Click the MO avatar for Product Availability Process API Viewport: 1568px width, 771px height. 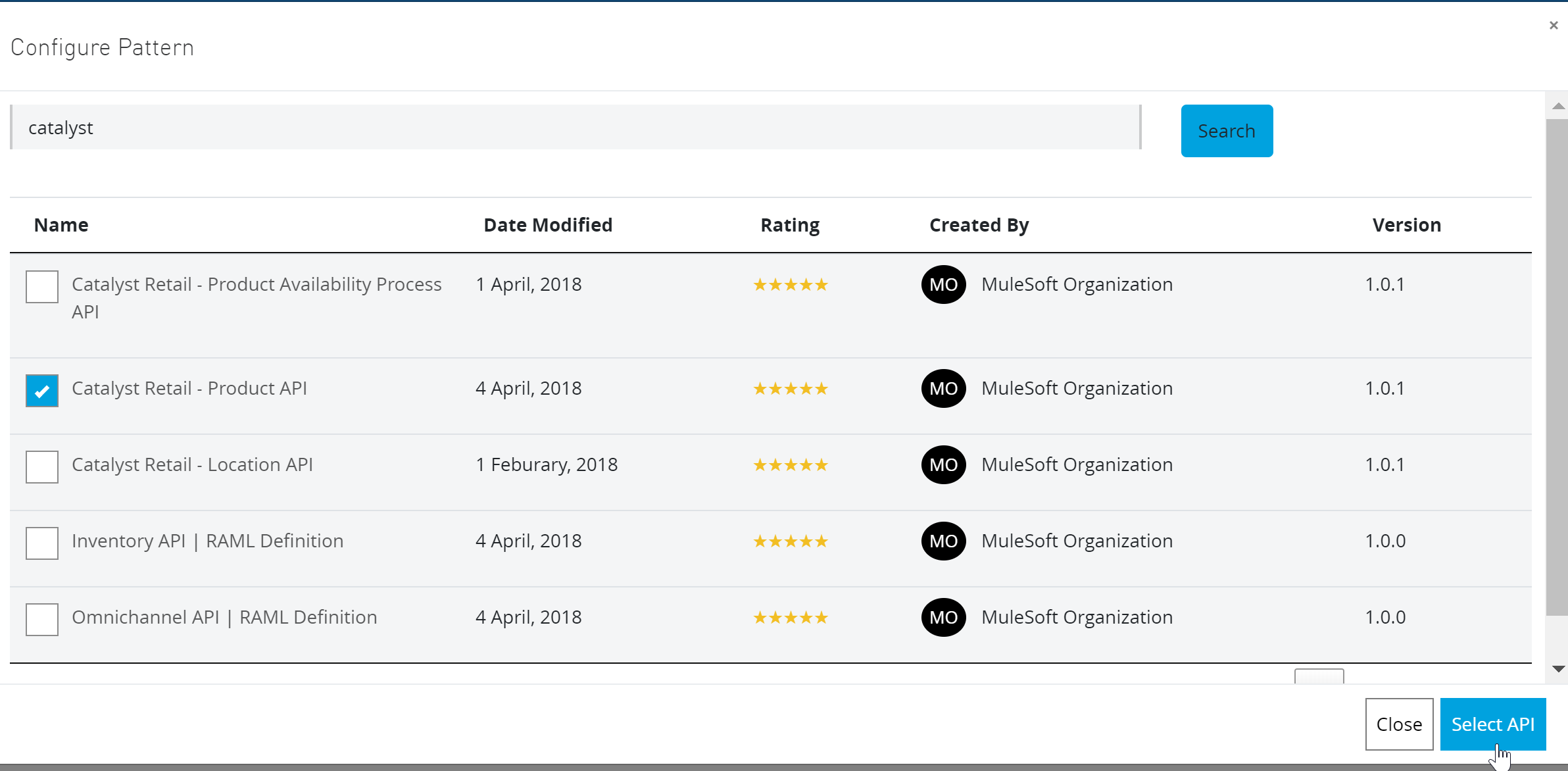pos(943,284)
